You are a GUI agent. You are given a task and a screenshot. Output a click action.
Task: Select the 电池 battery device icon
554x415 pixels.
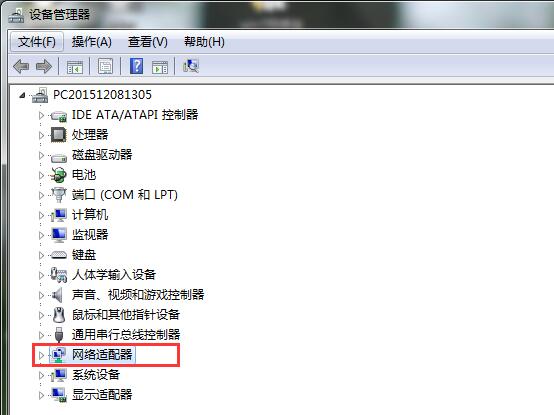point(58,175)
